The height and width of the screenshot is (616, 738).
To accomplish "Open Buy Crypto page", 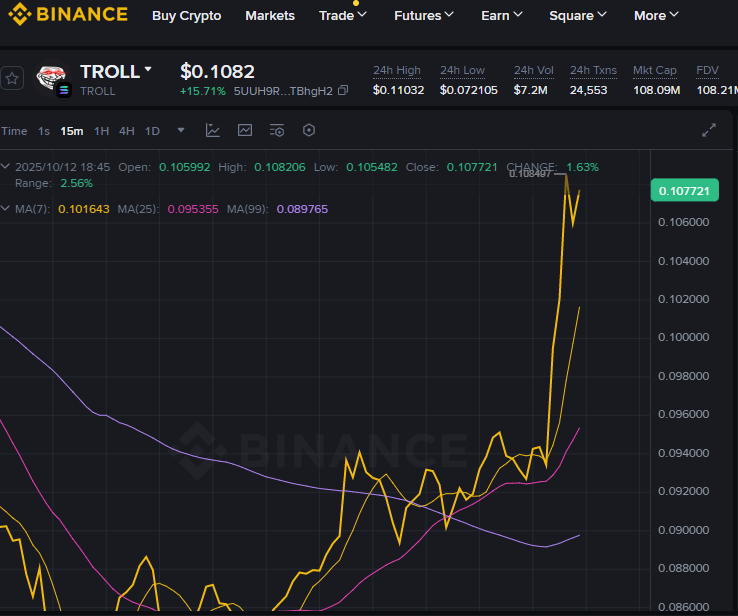I will [x=186, y=16].
